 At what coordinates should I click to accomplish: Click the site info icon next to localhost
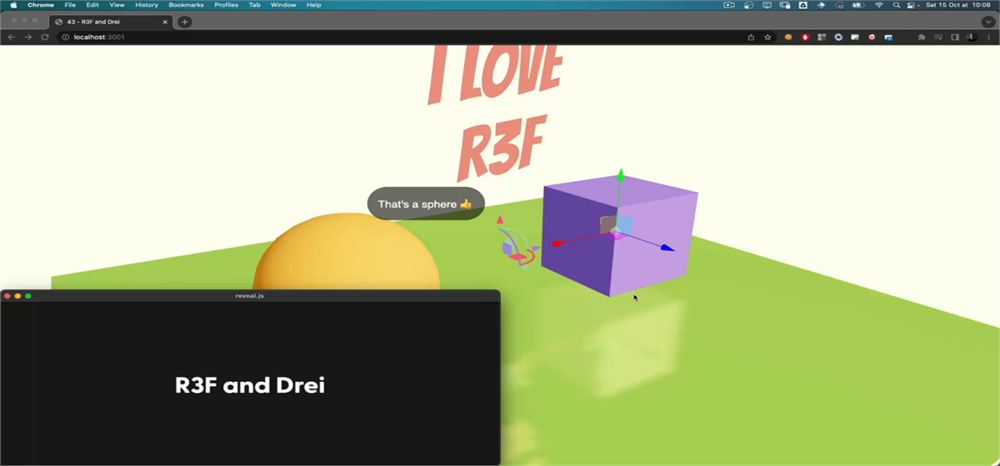click(x=65, y=37)
